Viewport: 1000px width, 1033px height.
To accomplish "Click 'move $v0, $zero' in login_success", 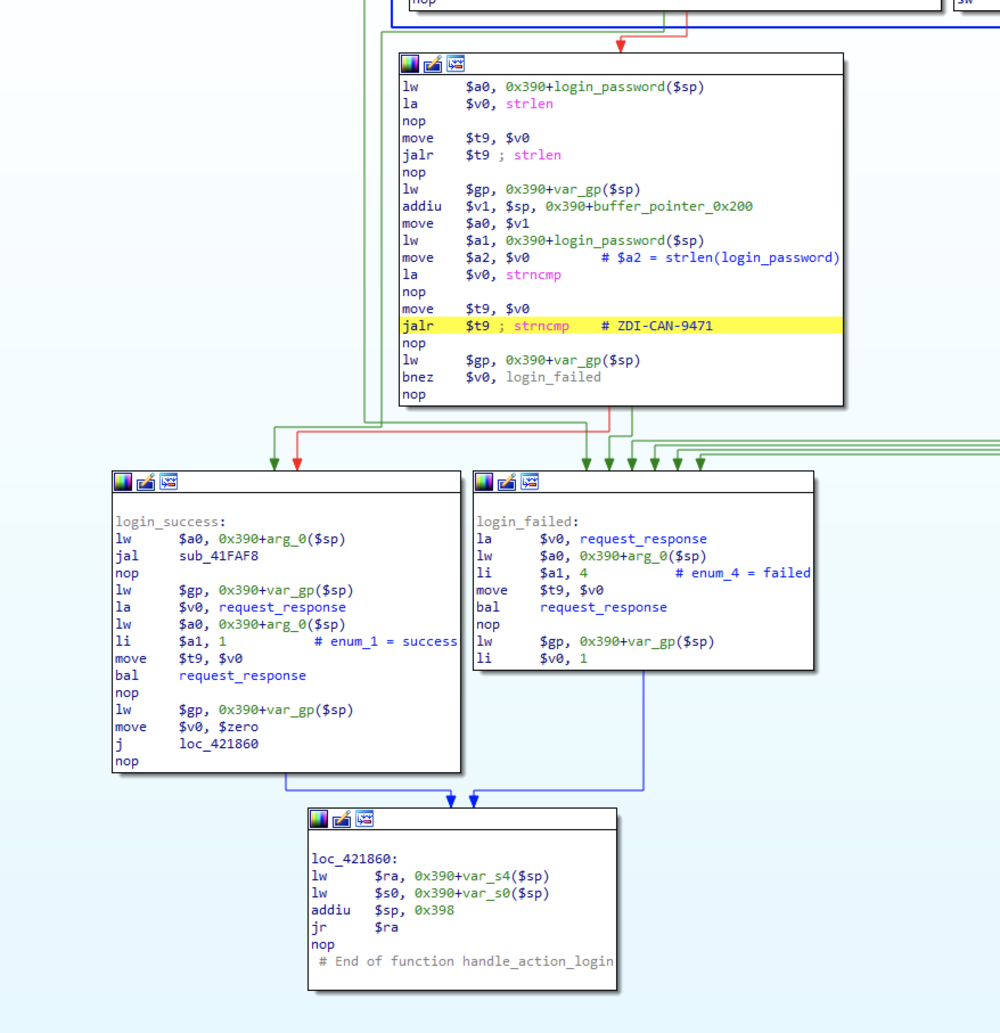I will click(x=187, y=727).
